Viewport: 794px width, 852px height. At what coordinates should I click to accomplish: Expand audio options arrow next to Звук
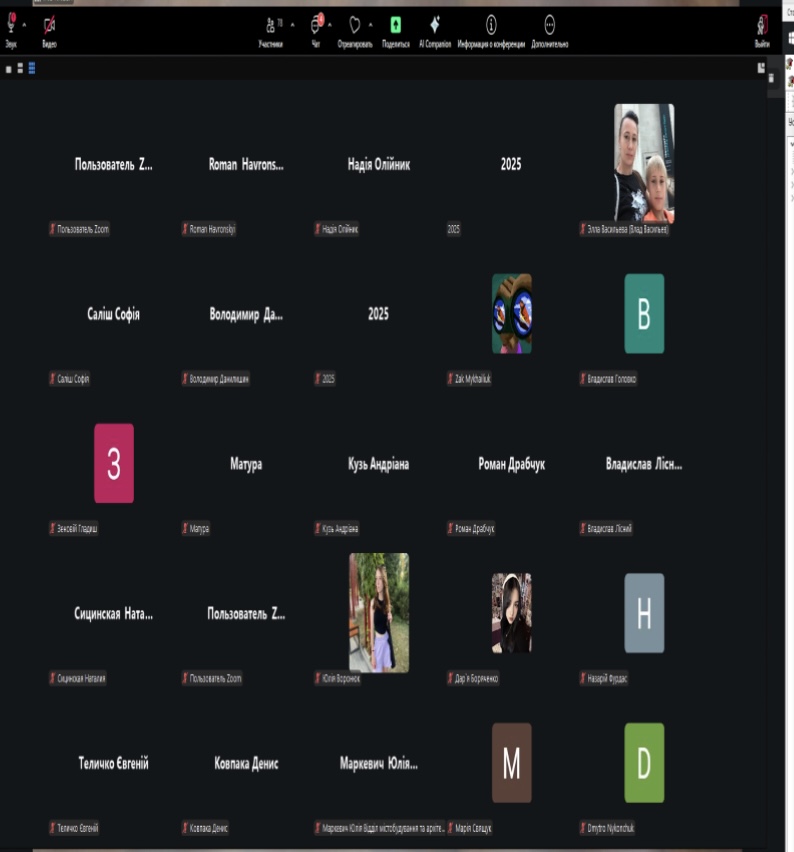point(24,23)
